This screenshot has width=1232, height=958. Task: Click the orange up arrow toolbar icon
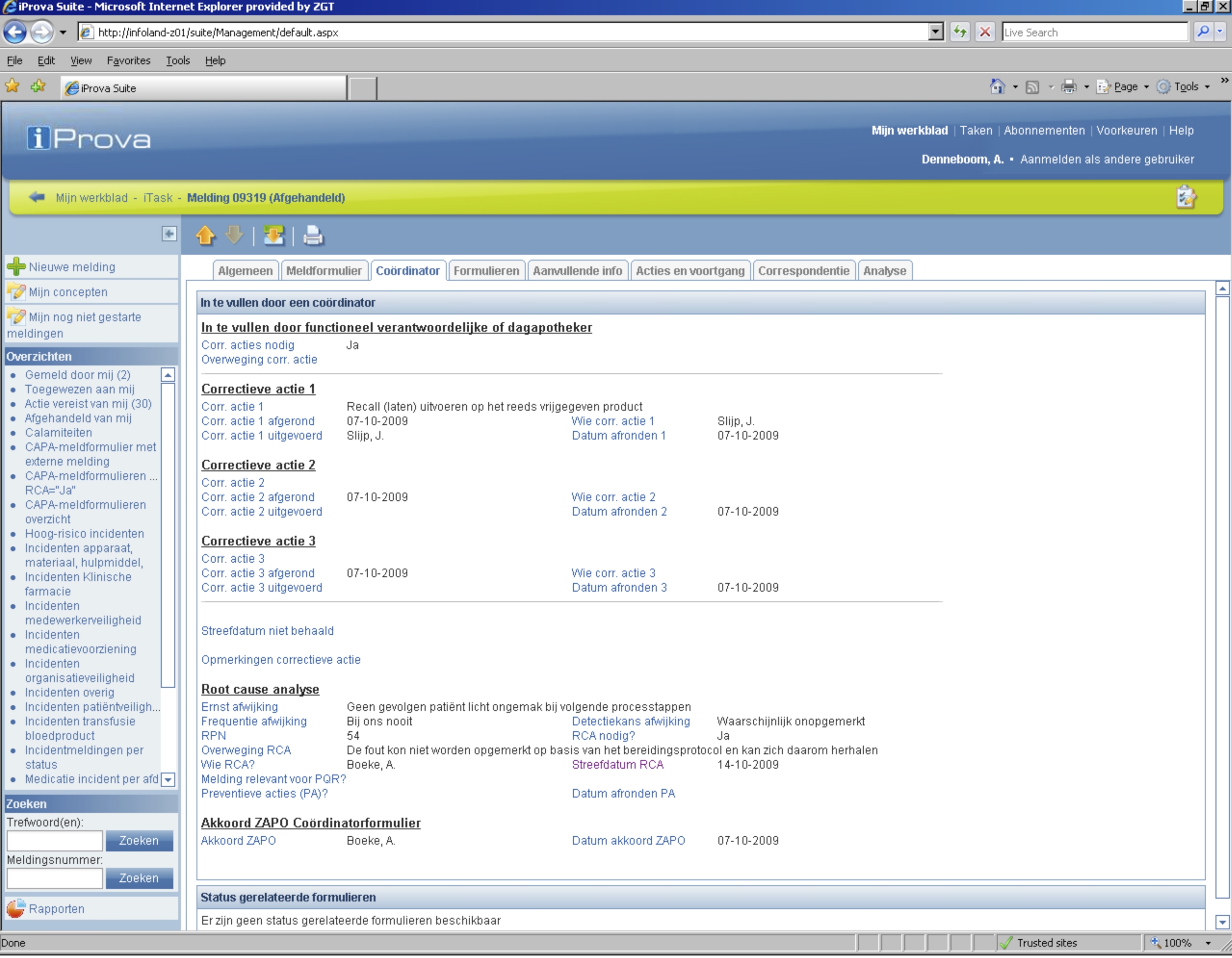[205, 235]
